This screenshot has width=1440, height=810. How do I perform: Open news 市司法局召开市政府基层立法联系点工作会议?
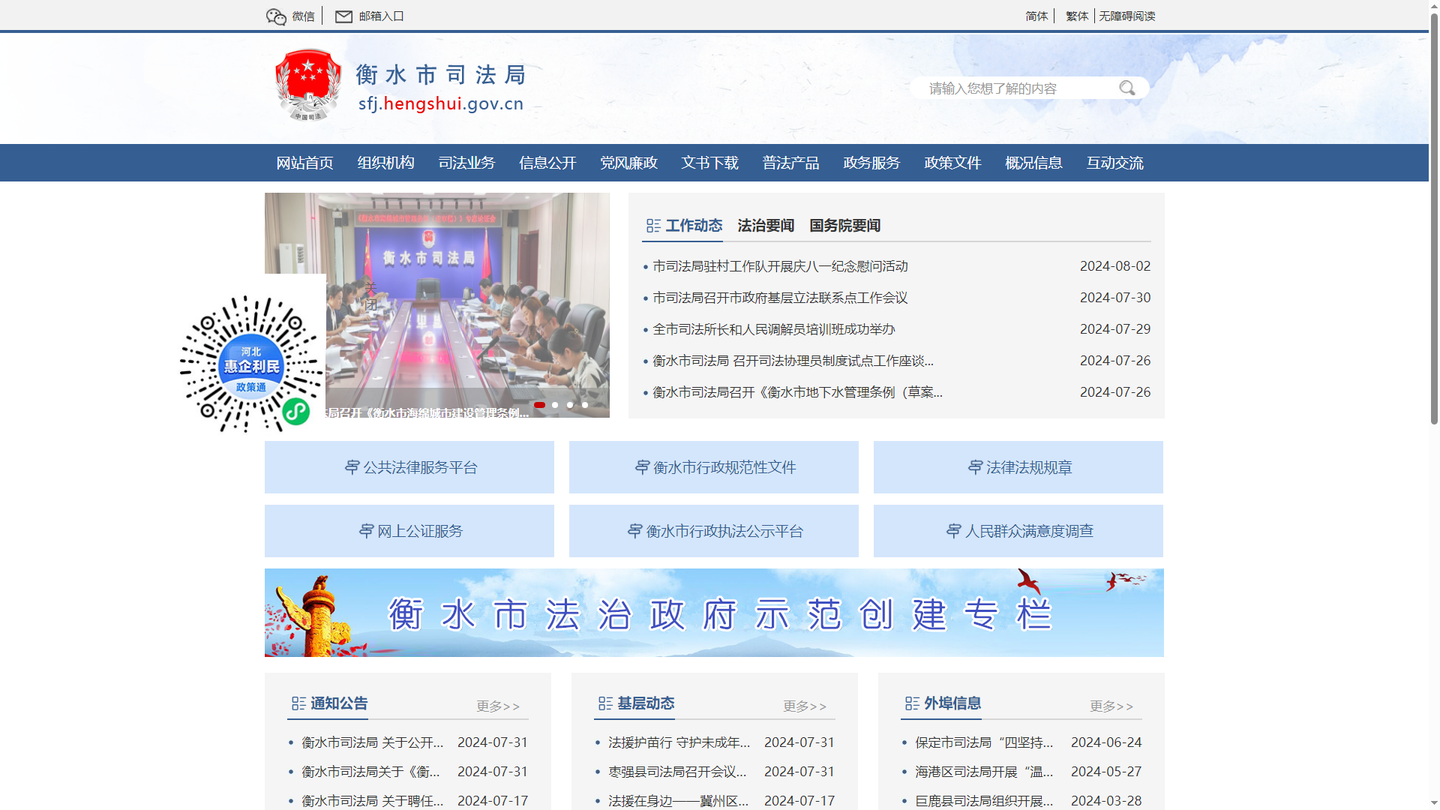point(780,298)
